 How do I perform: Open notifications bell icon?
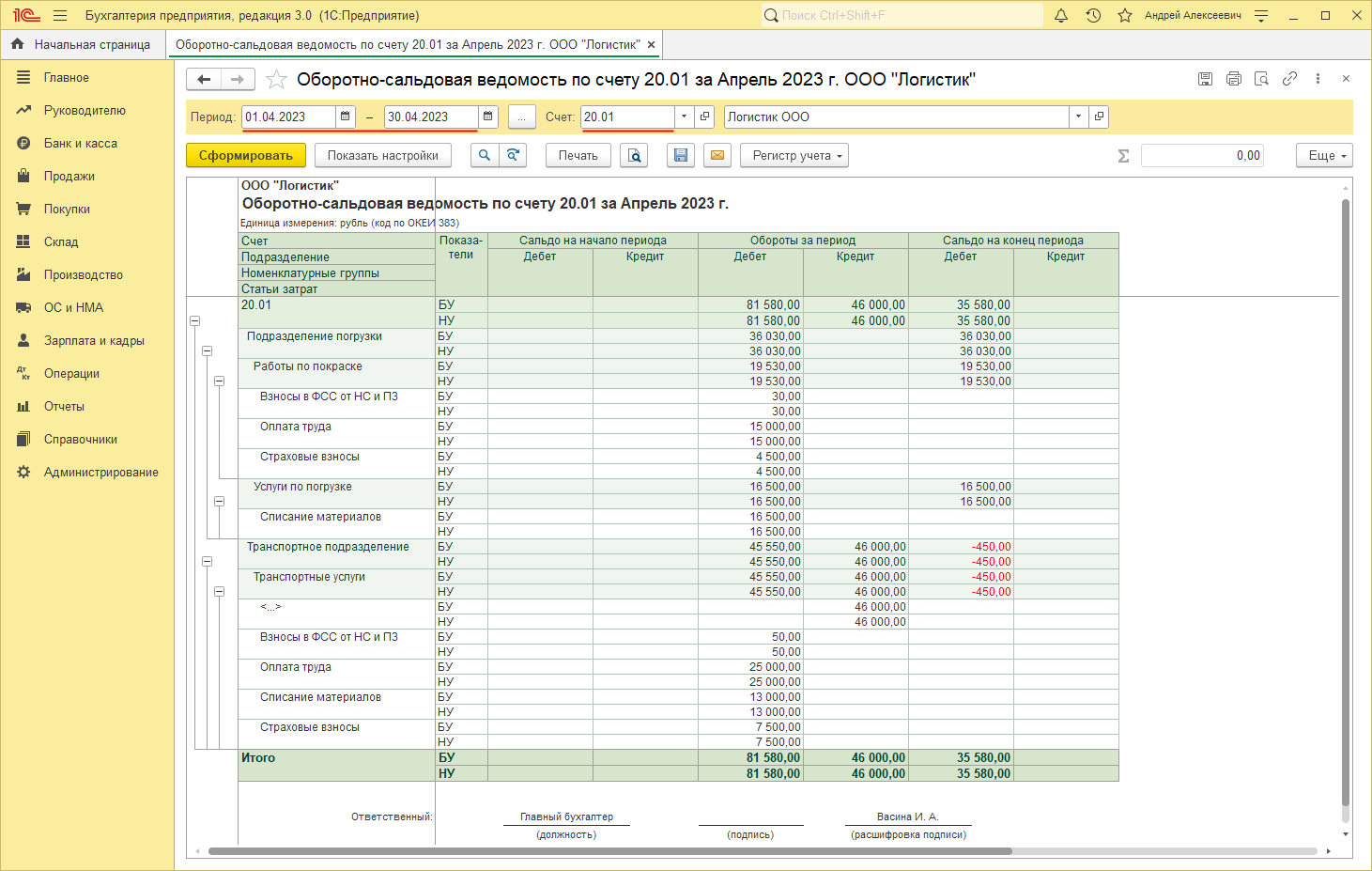pyautogui.click(x=1061, y=16)
